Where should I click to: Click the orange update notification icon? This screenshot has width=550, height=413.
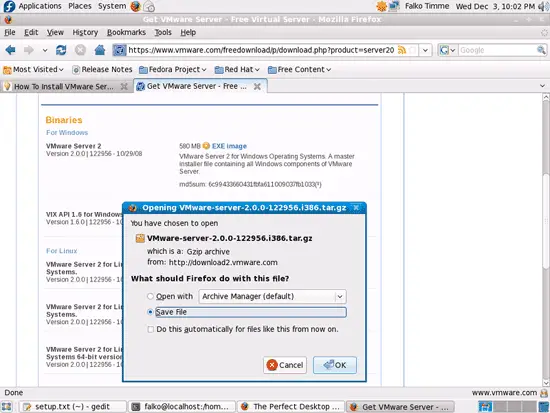click(x=381, y=6)
